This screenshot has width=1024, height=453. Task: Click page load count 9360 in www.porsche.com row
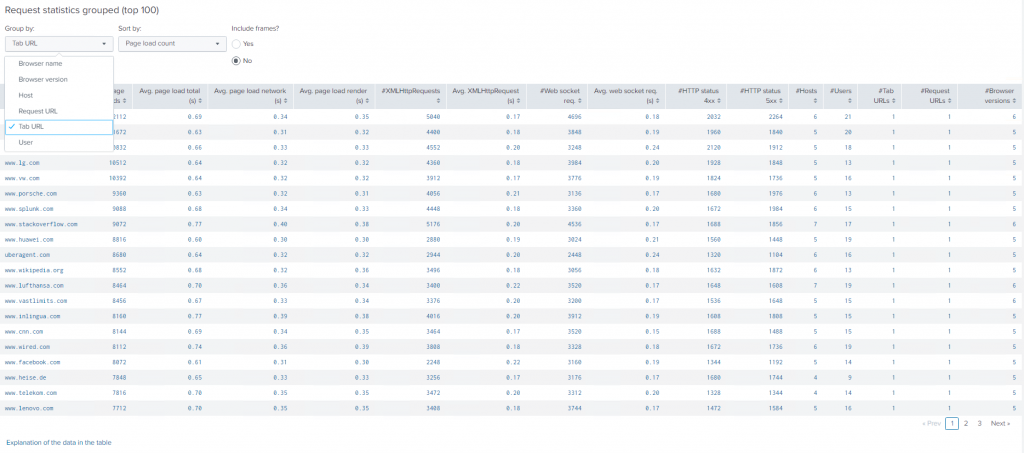click(121, 194)
